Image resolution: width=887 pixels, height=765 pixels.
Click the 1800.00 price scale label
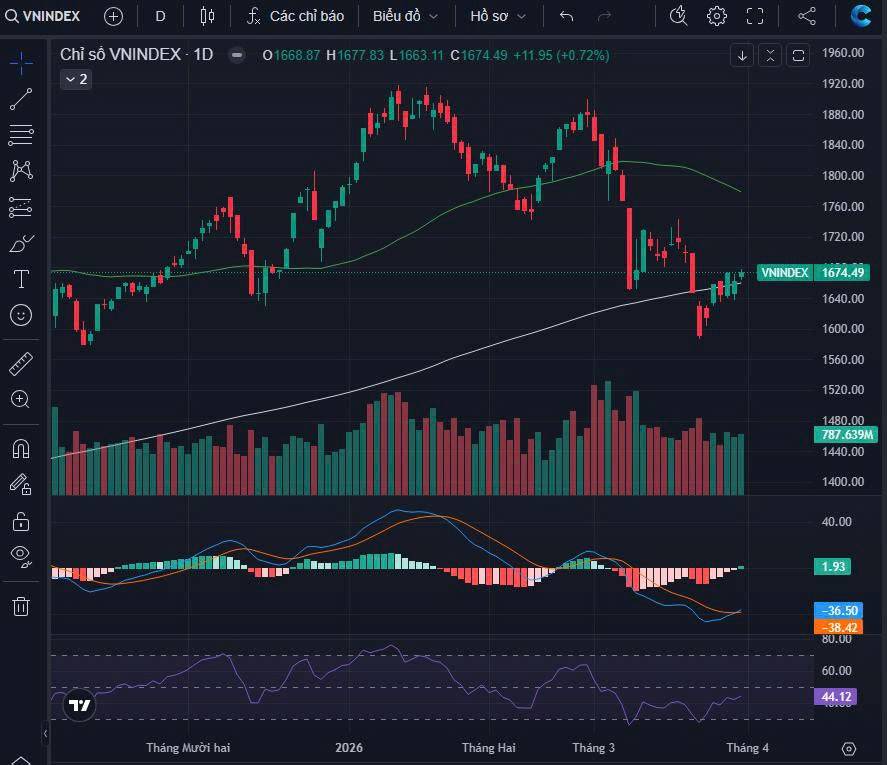point(843,175)
